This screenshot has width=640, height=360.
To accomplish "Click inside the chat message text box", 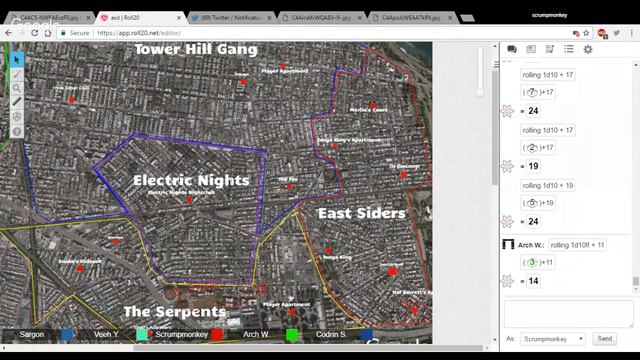I will (569, 313).
